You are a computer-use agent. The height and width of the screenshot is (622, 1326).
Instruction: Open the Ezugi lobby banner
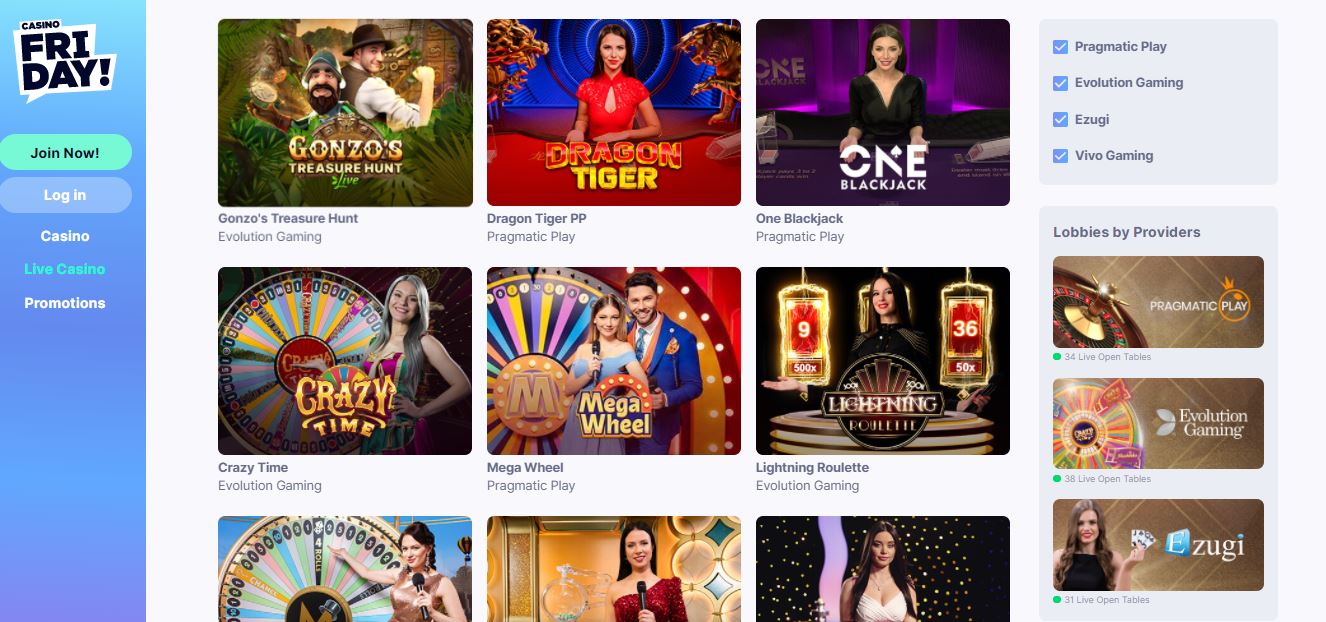(x=1158, y=545)
